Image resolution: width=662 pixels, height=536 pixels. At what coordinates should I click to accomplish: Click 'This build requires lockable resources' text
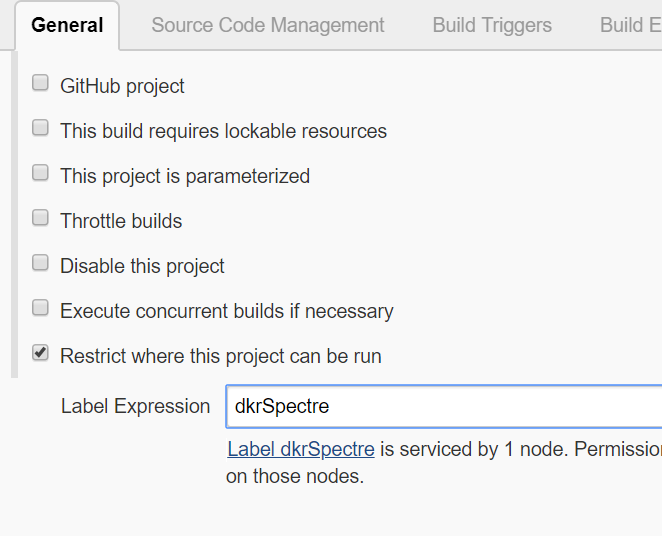tap(223, 131)
